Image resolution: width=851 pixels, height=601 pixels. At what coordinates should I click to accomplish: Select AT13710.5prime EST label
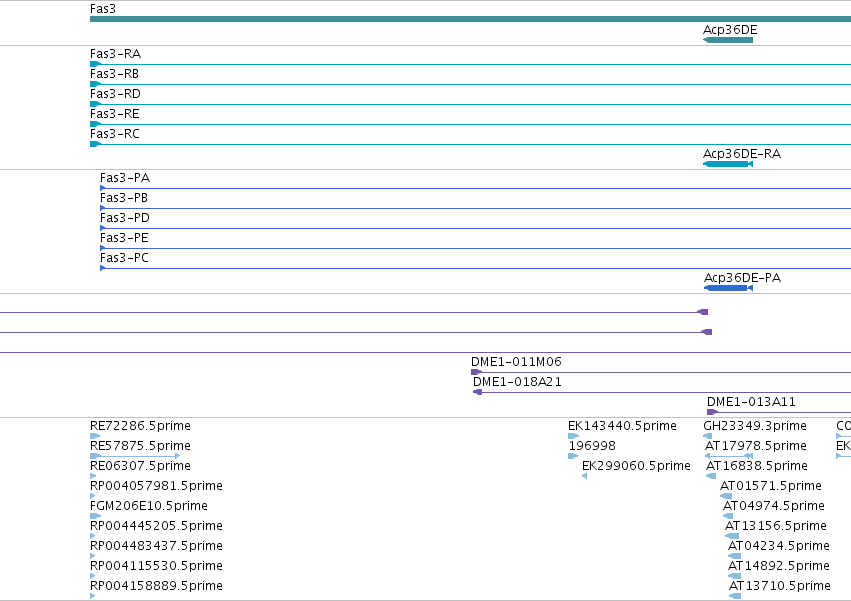[x=779, y=586]
